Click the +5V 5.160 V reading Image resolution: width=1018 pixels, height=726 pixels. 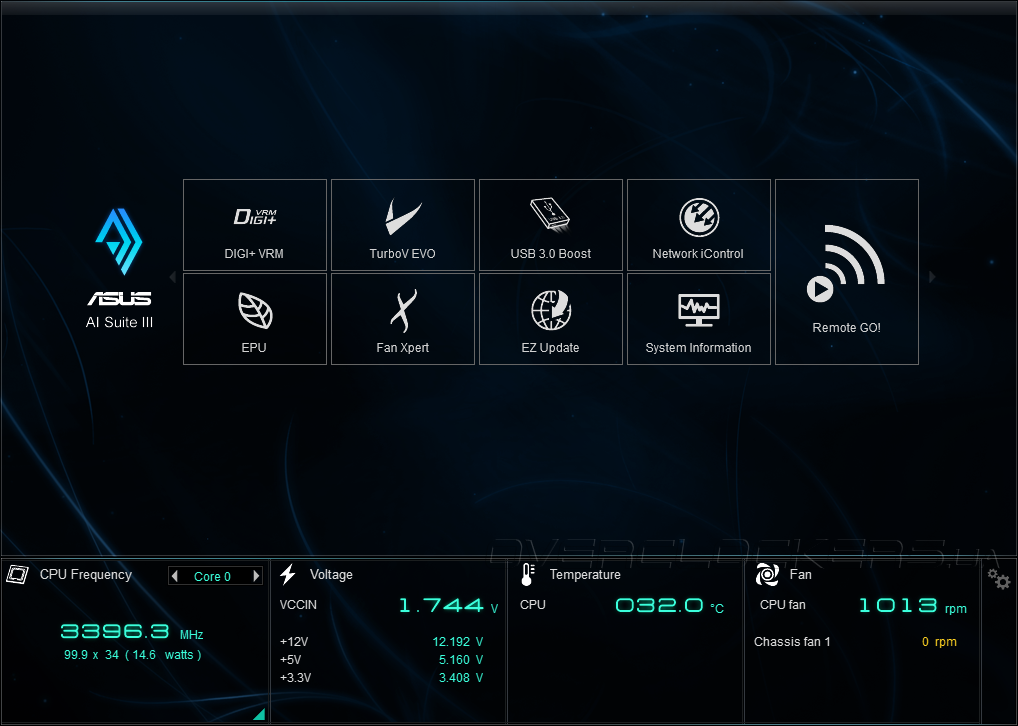461,660
